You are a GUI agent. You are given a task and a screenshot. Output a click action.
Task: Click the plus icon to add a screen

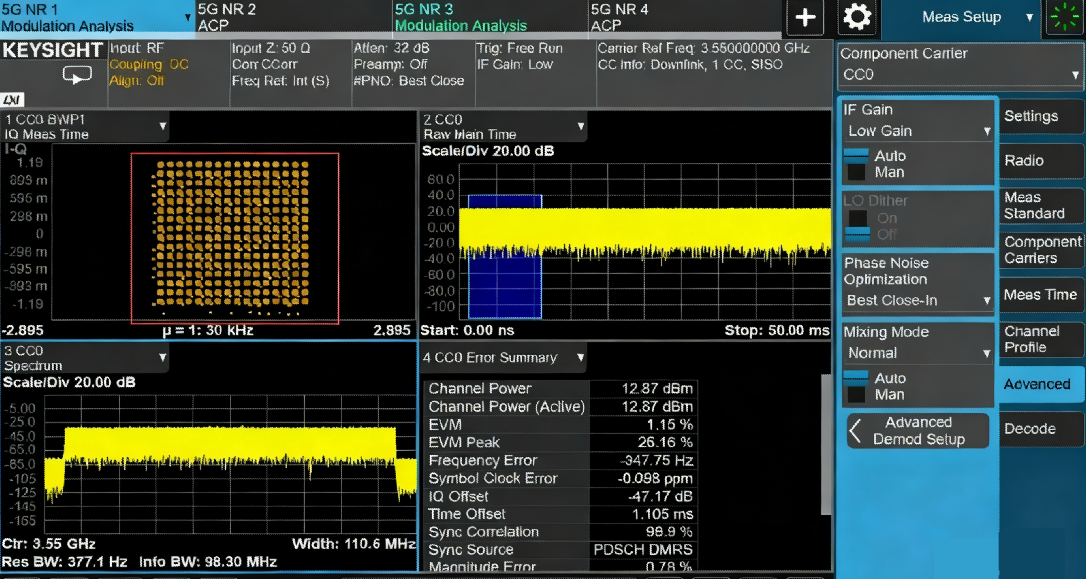pyautogui.click(x=806, y=17)
